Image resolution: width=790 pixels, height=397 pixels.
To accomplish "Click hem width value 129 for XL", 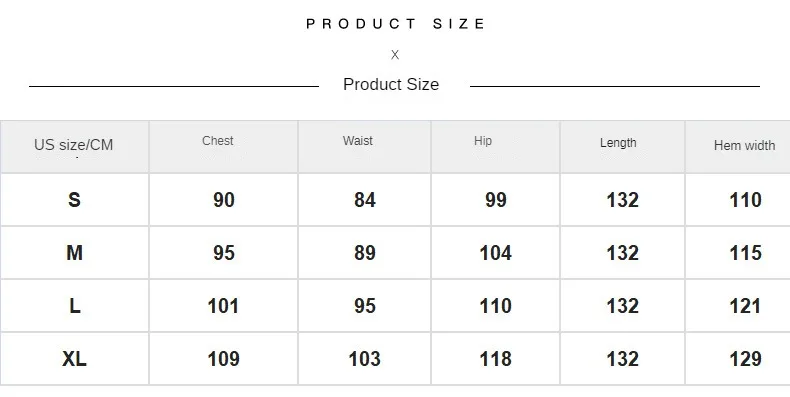I will click(745, 359).
